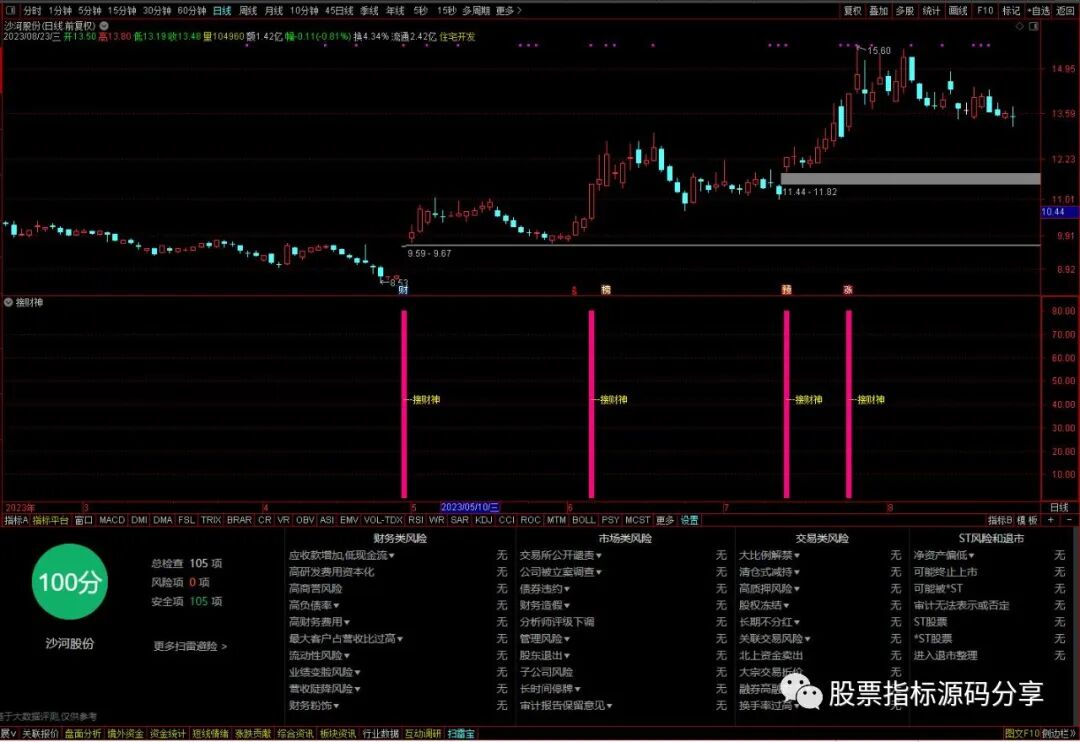Click the 指标B button
This screenshot has width=1080, height=742.
[999, 520]
